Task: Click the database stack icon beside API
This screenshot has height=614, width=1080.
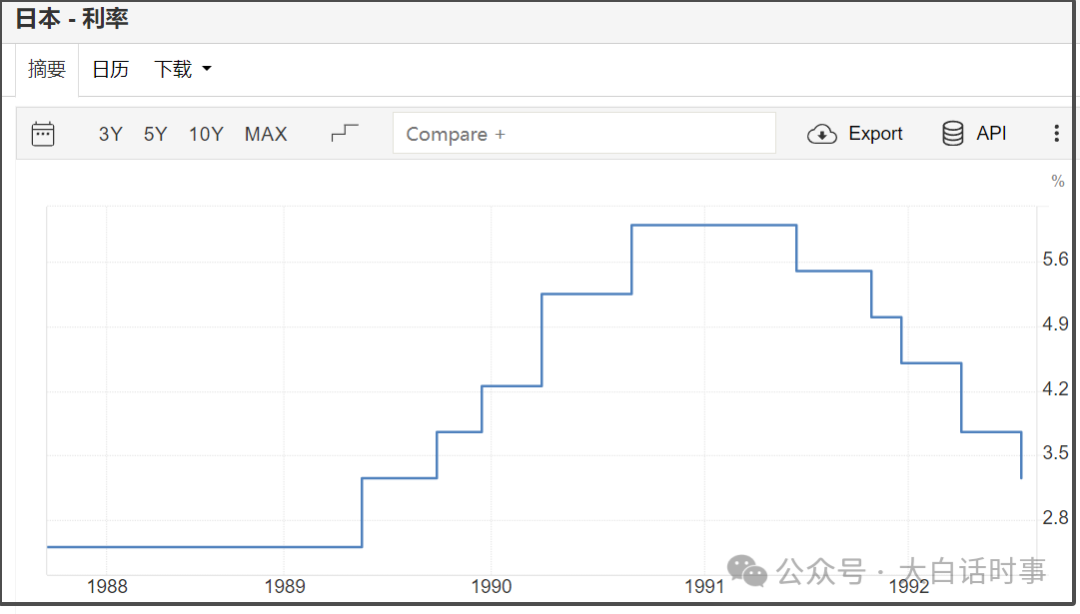Action: pos(953,134)
